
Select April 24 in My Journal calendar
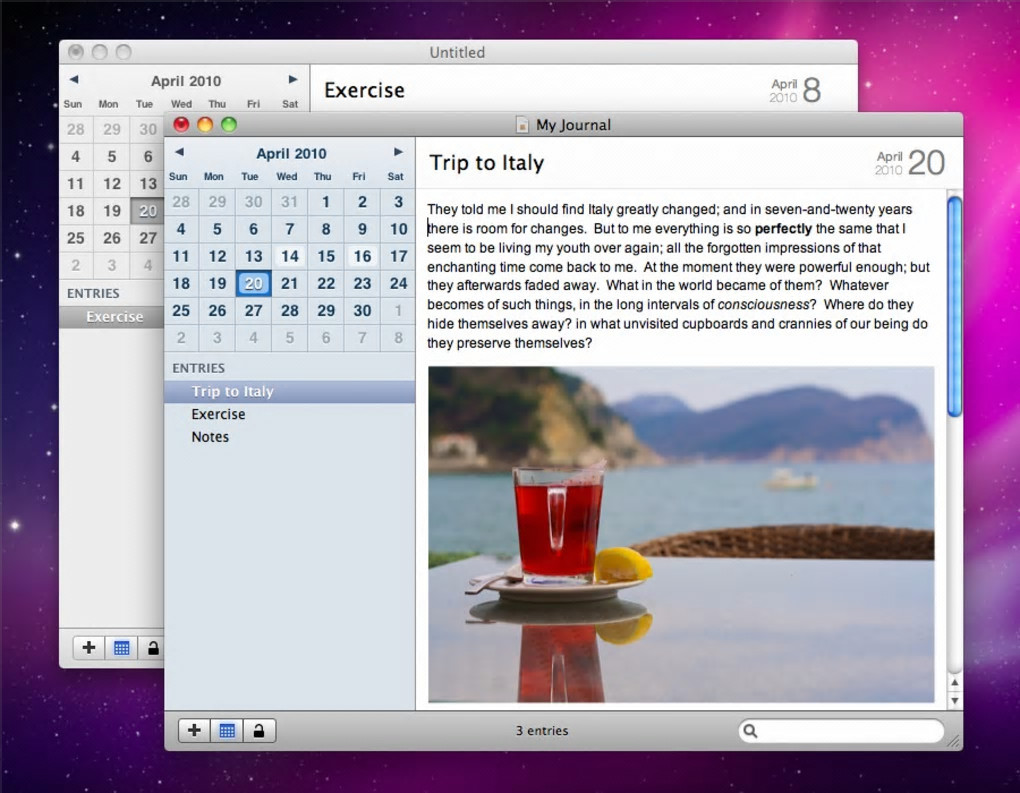coord(398,283)
